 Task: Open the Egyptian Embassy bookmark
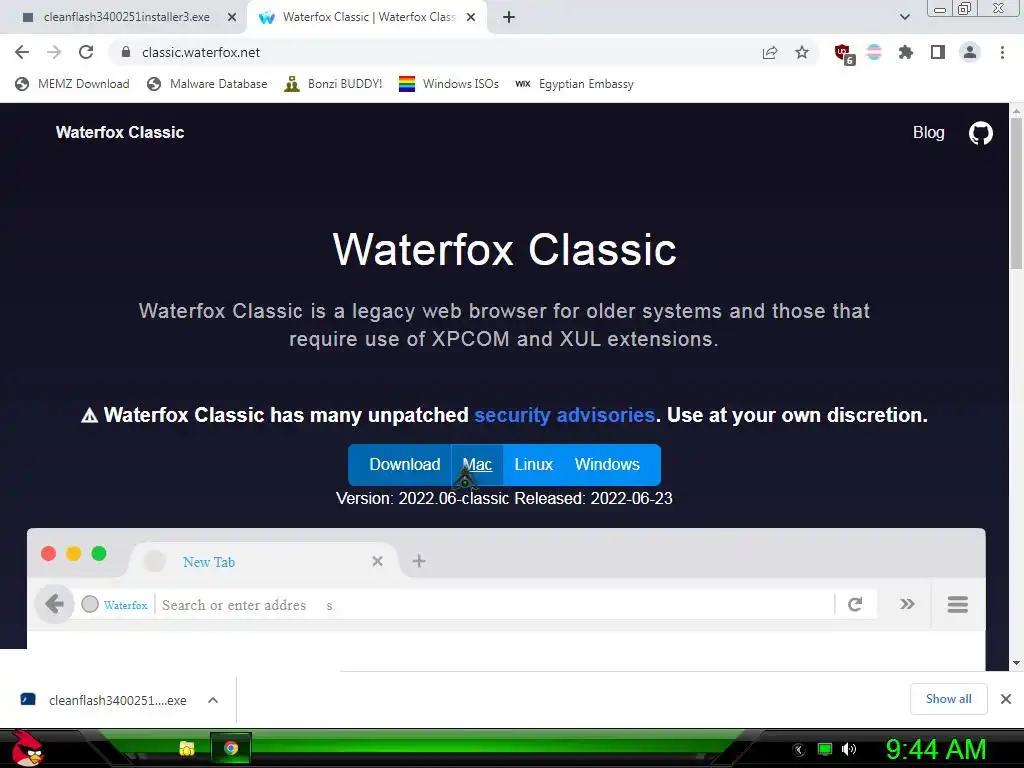574,84
